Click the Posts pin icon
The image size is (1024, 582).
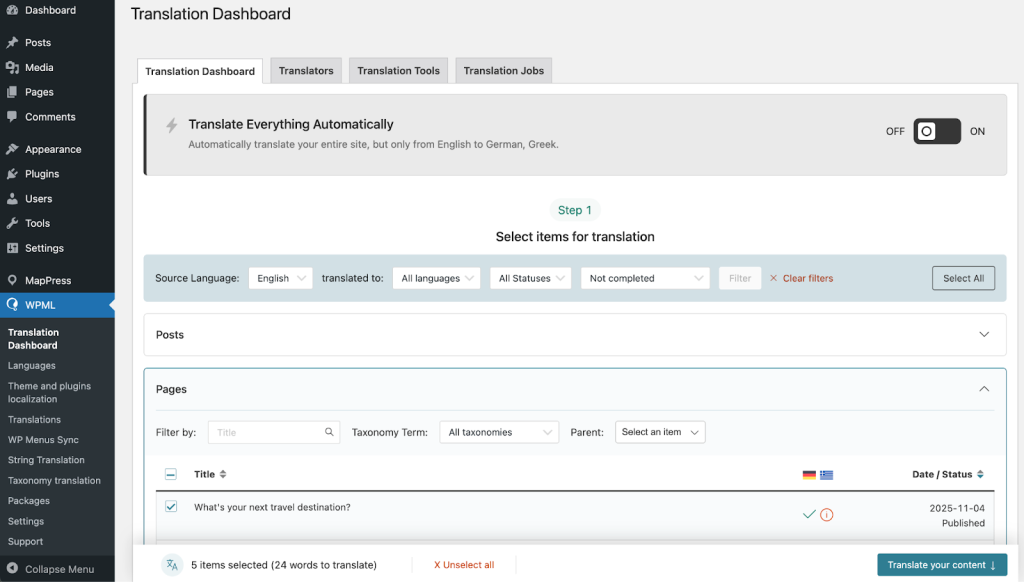click(x=12, y=42)
